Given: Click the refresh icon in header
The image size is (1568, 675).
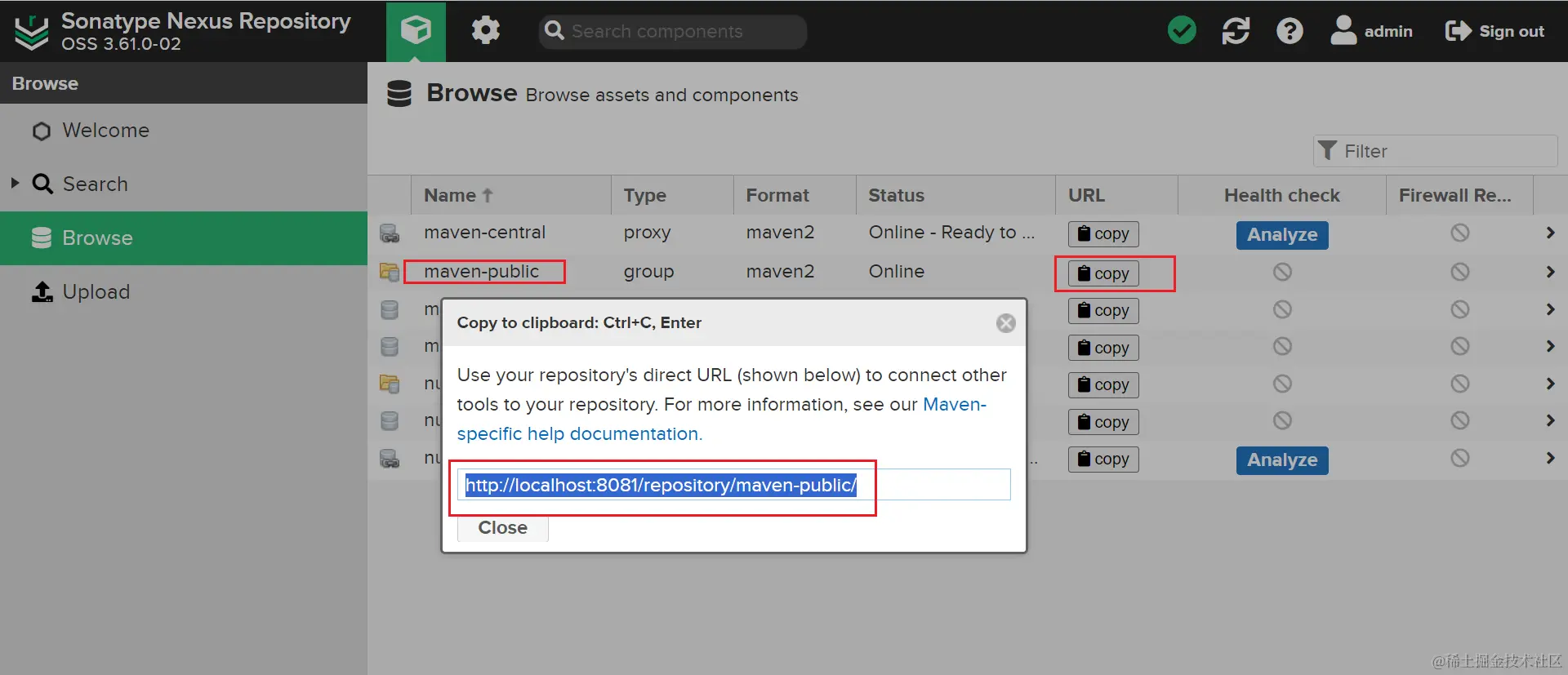Looking at the screenshot, I should (1236, 31).
